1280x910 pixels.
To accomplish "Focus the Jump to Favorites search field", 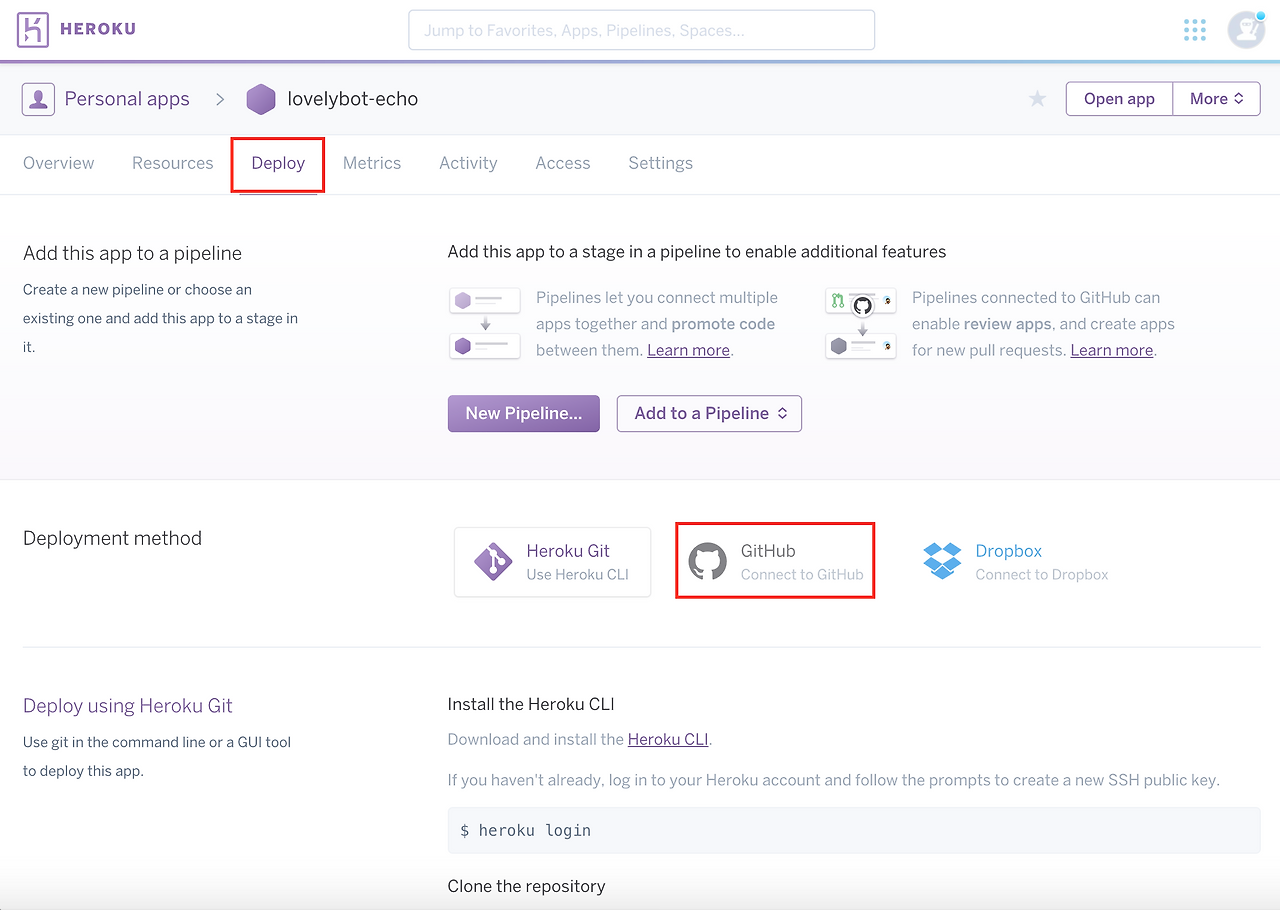I will [x=641, y=30].
